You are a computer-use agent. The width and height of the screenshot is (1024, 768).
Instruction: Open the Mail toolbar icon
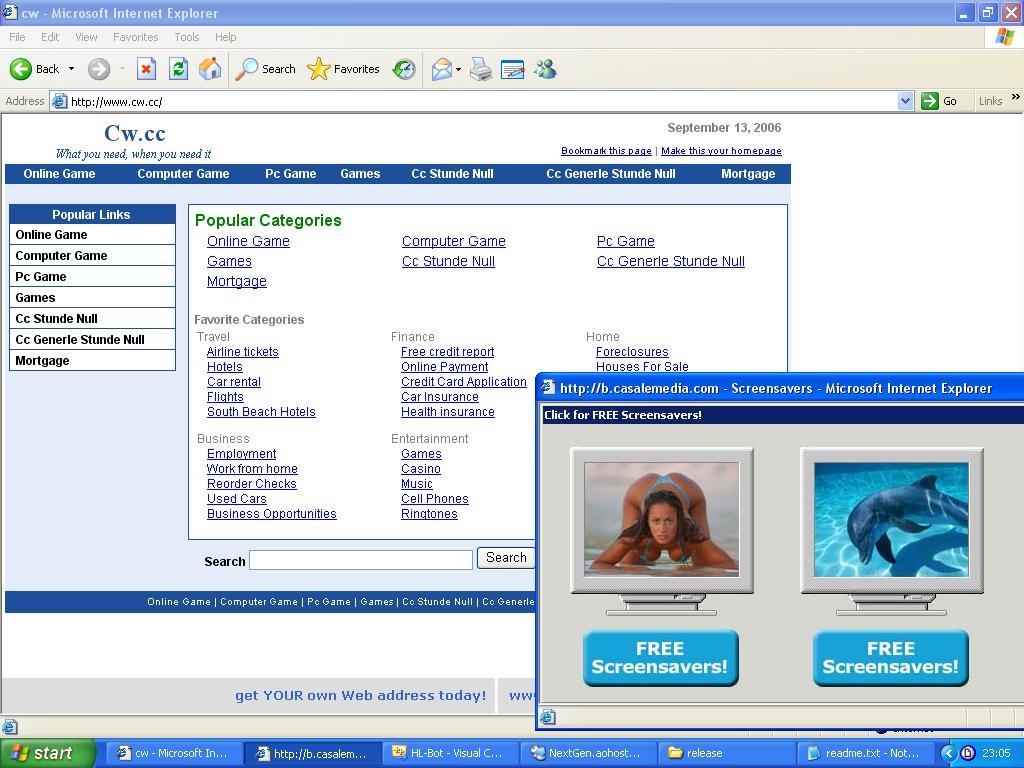[441, 69]
